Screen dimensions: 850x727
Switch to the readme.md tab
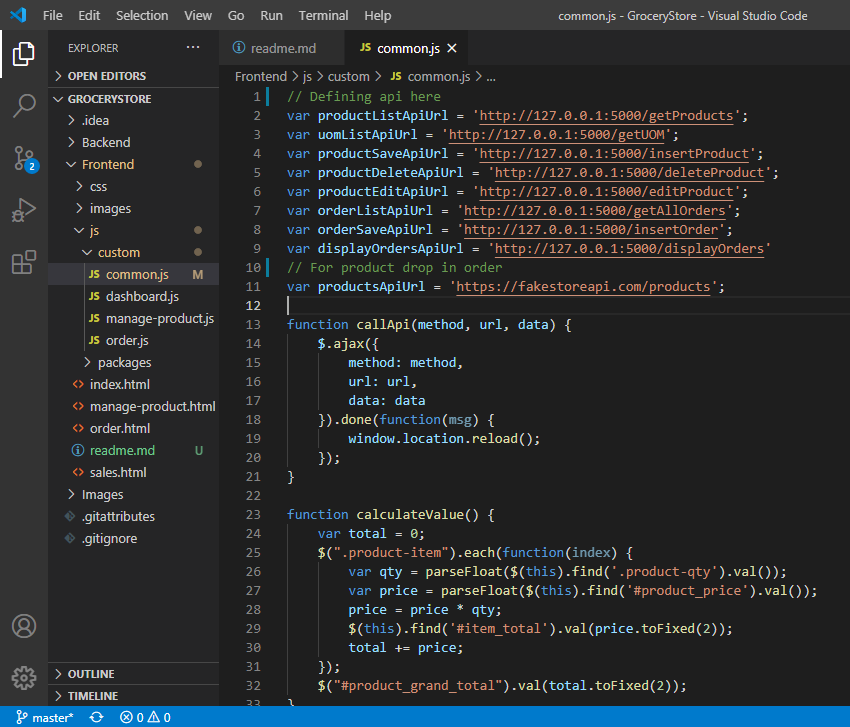[x=281, y=48]
